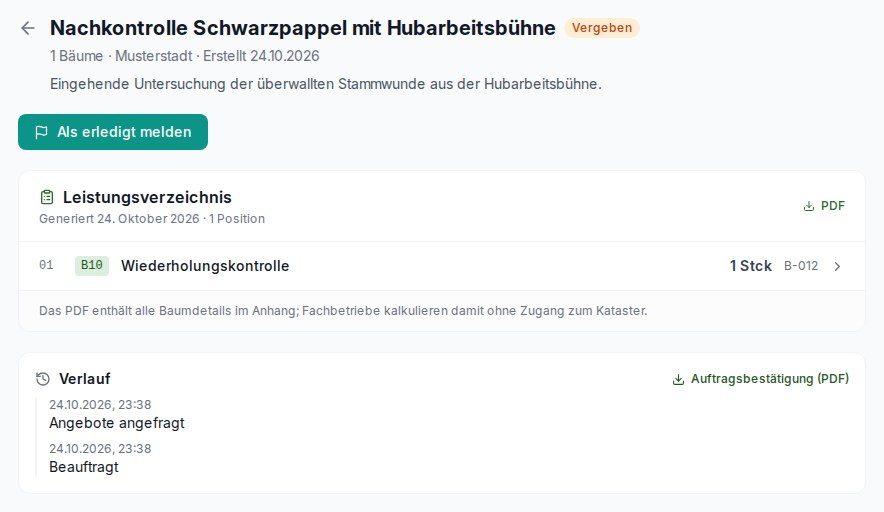This screenshot has width=884, height=512.
Task: Download the Auftragsbestätigung (PDF)
Action: (x=761, y=379)
